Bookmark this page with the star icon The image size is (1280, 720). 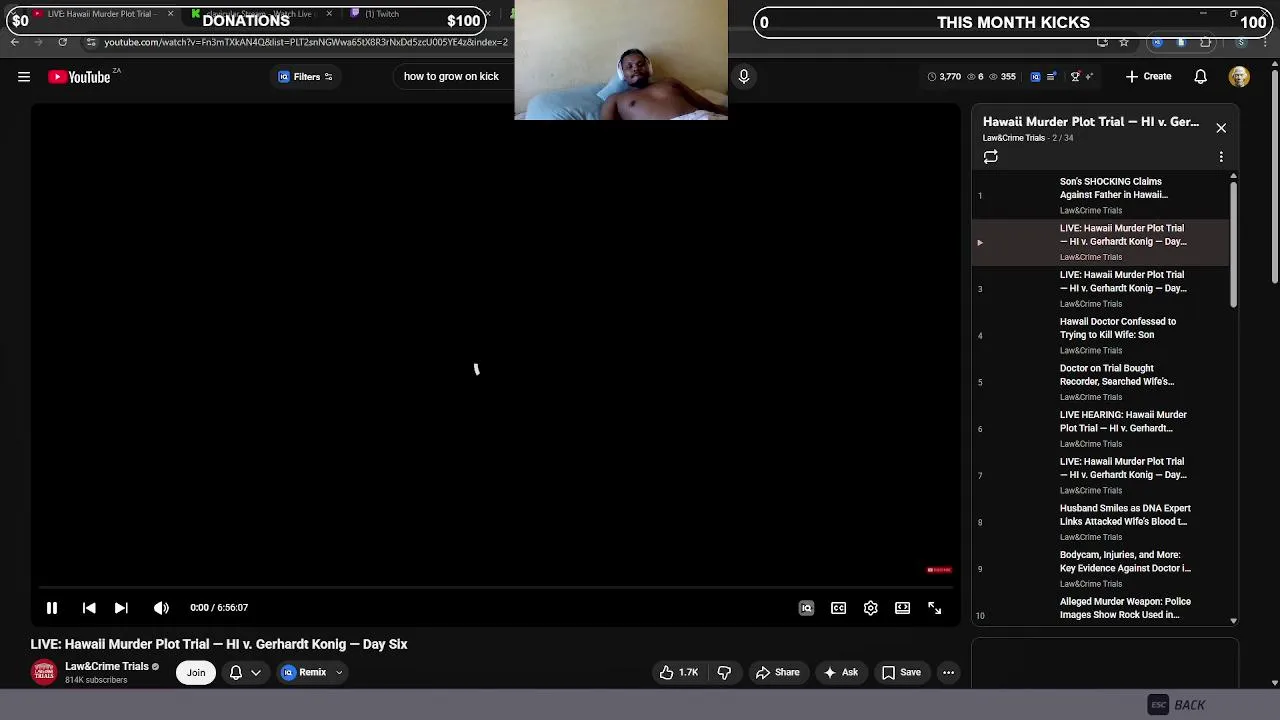click(1124, 42)
